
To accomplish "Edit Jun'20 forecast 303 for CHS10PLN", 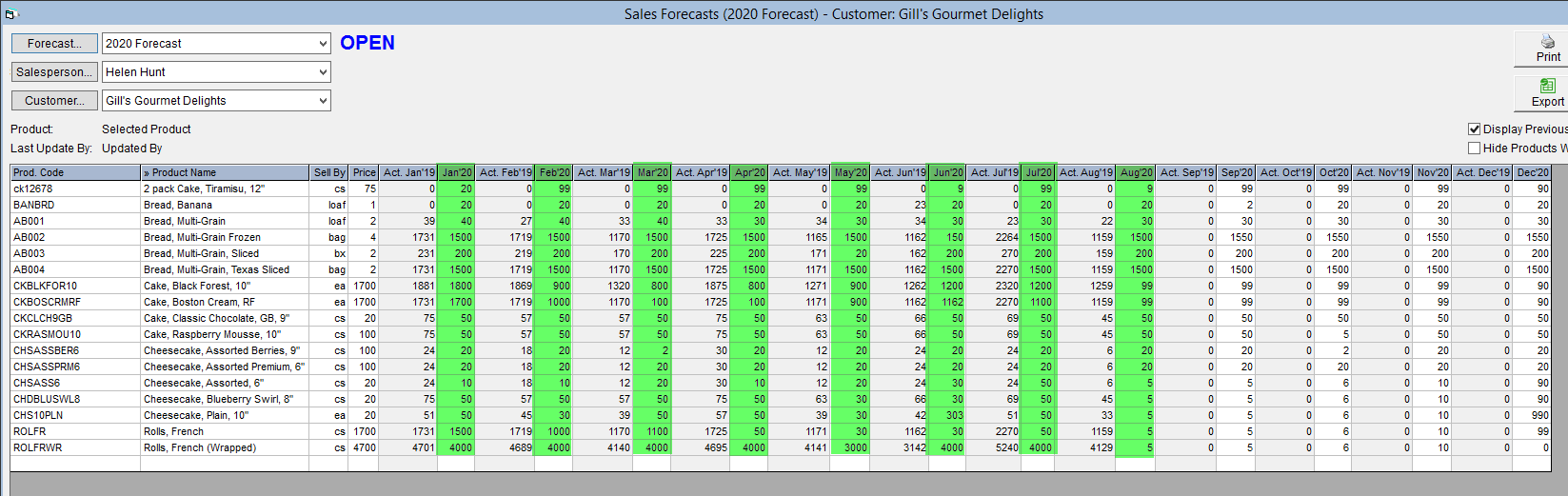I will 947,415.
